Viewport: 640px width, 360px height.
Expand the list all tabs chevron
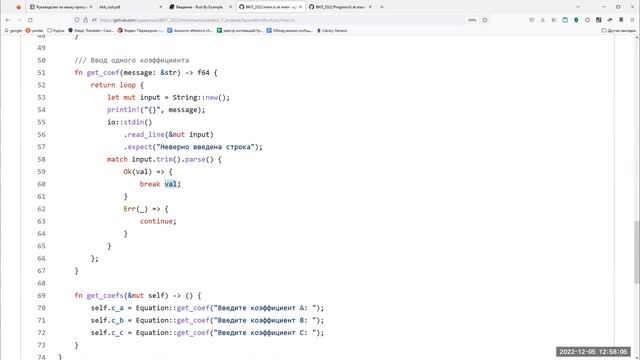[578, 7]
